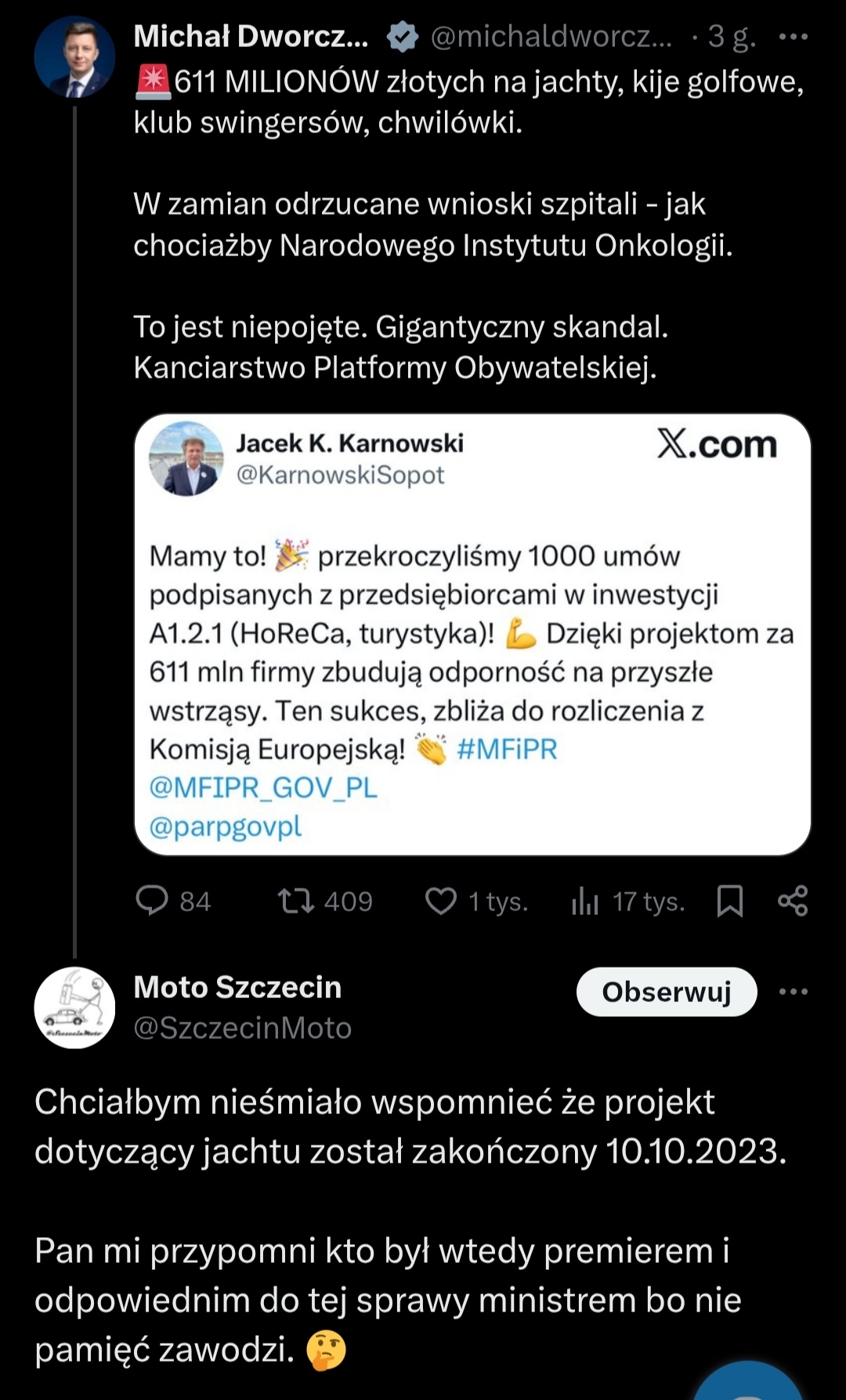
Task: Tap the verified badge next to Dworczyk
Action: click(403, 37)
